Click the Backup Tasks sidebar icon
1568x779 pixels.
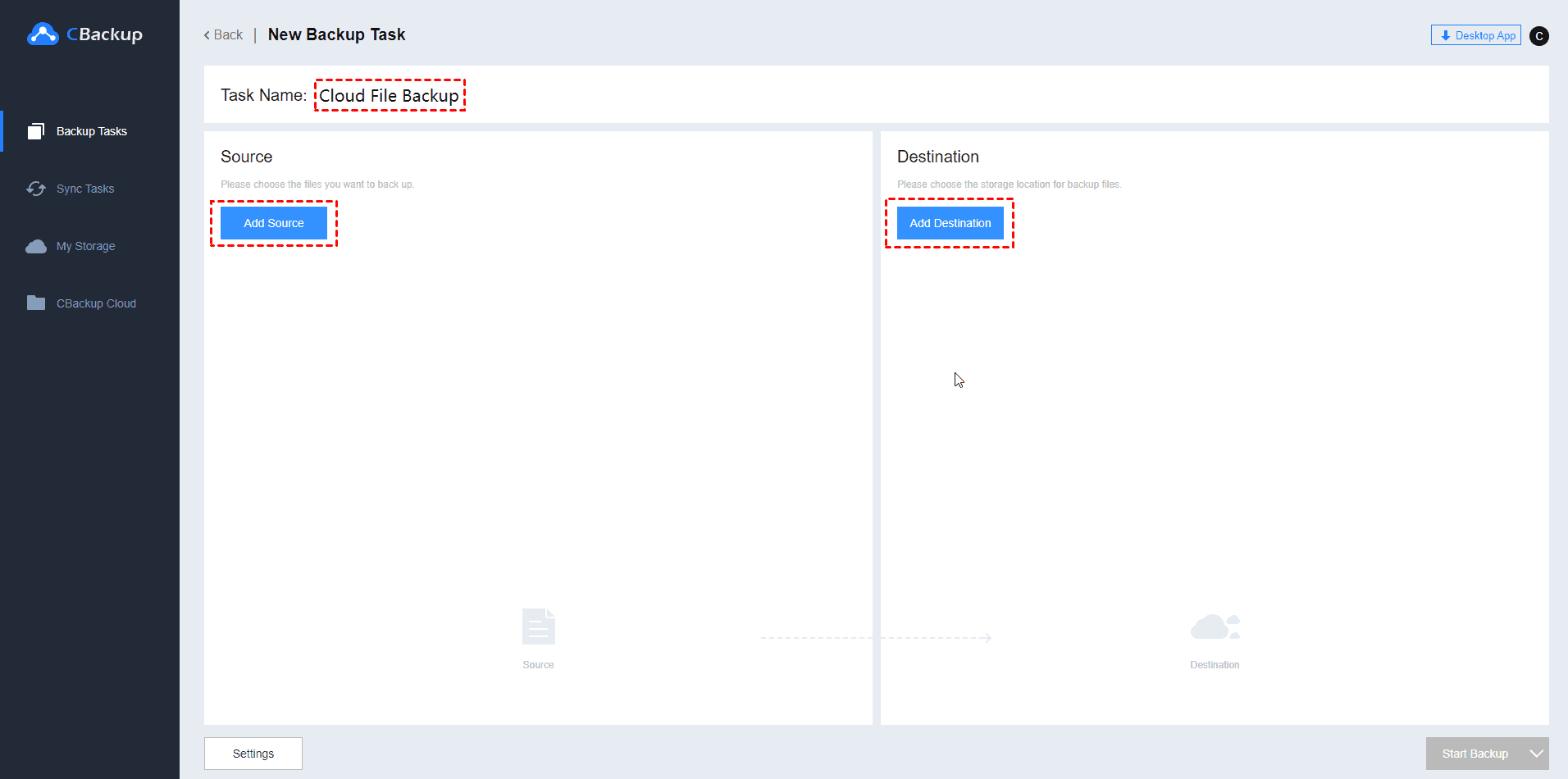36,131
